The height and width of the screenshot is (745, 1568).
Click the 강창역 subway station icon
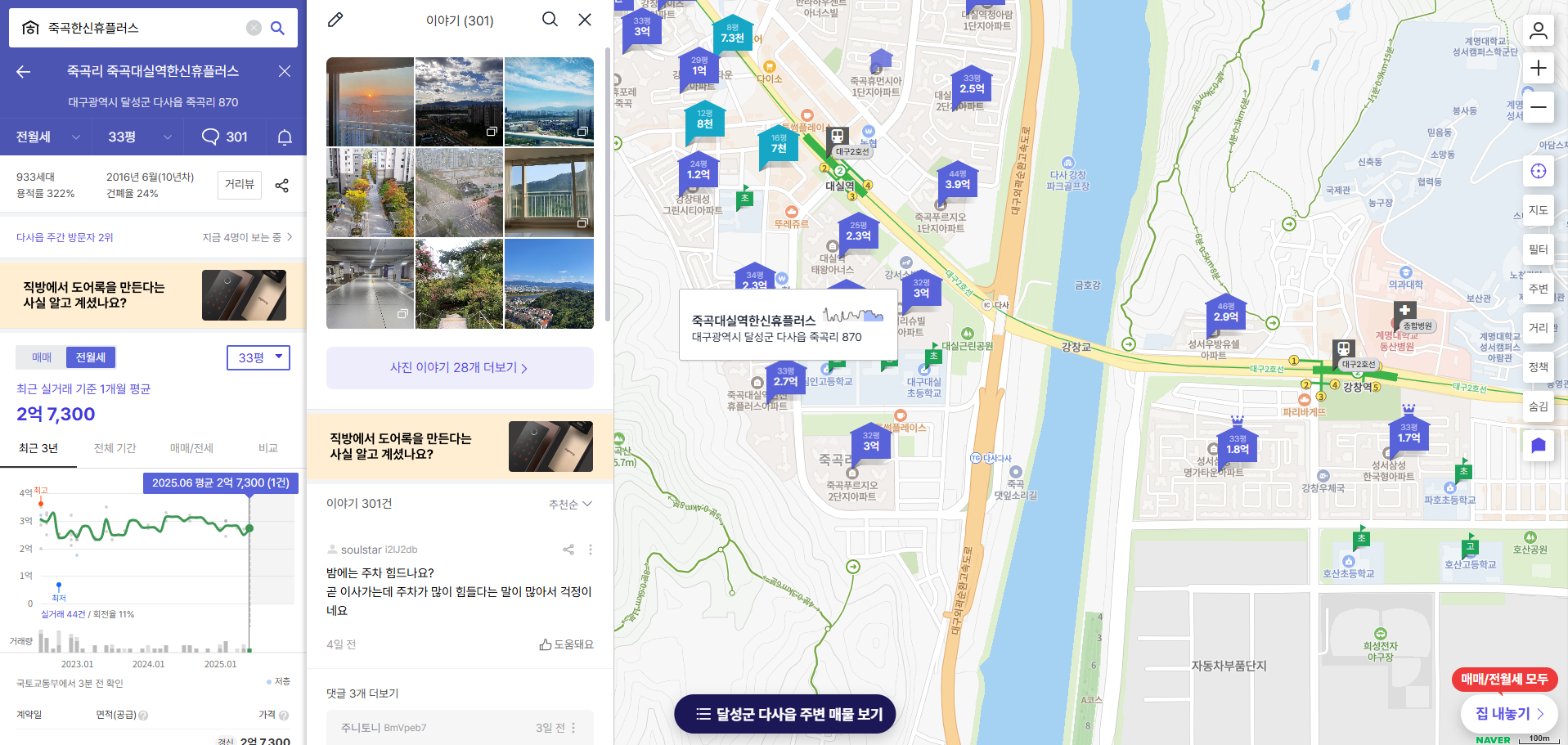(x=1343, y=349)
